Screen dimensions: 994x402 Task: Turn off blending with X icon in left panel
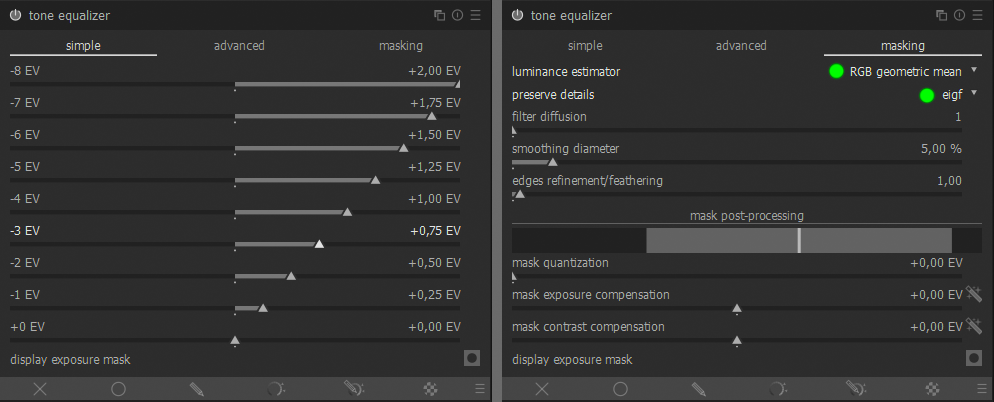click(x=40, y=389)
